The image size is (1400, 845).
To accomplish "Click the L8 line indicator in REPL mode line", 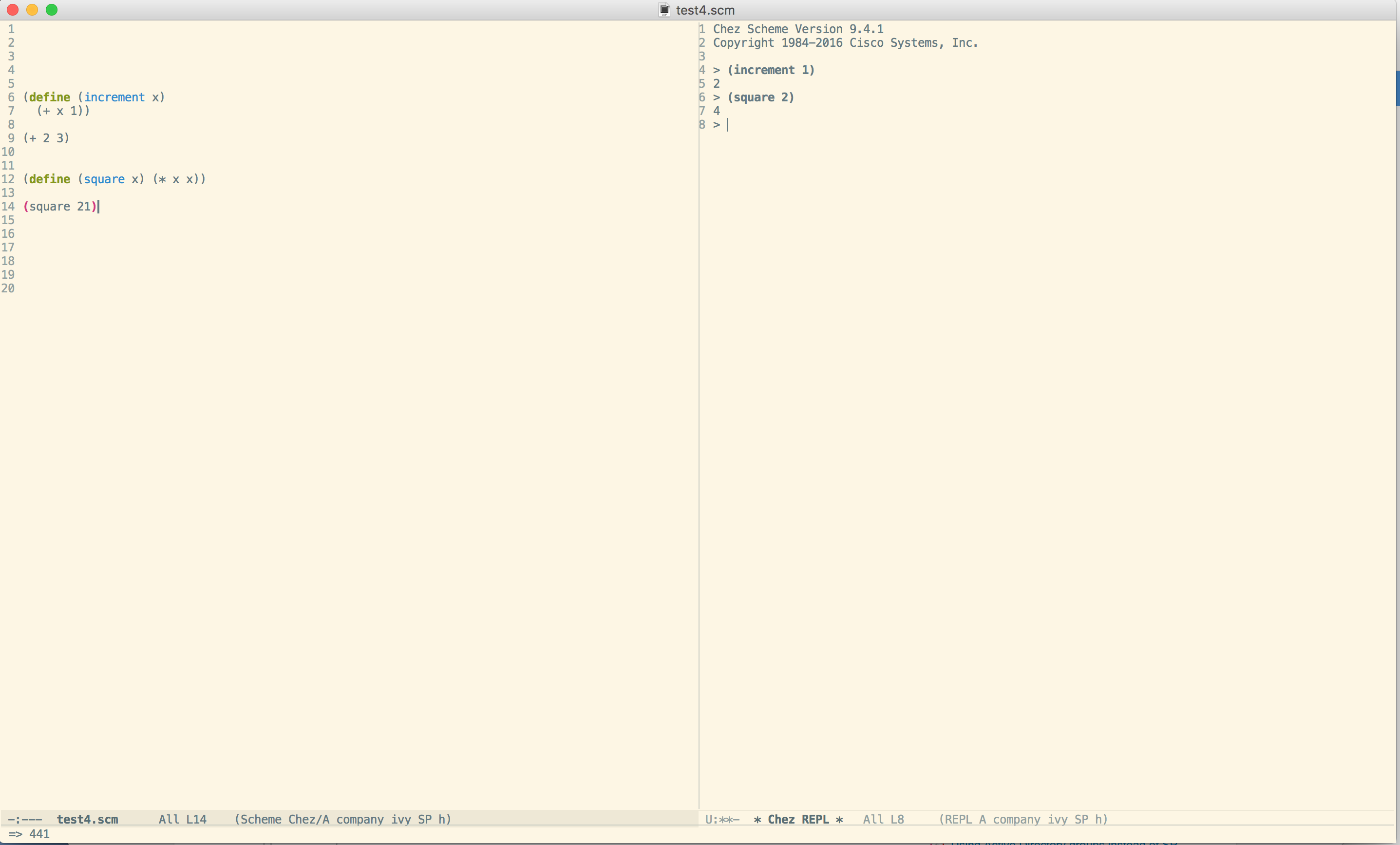I will click(x=897, y=819).
